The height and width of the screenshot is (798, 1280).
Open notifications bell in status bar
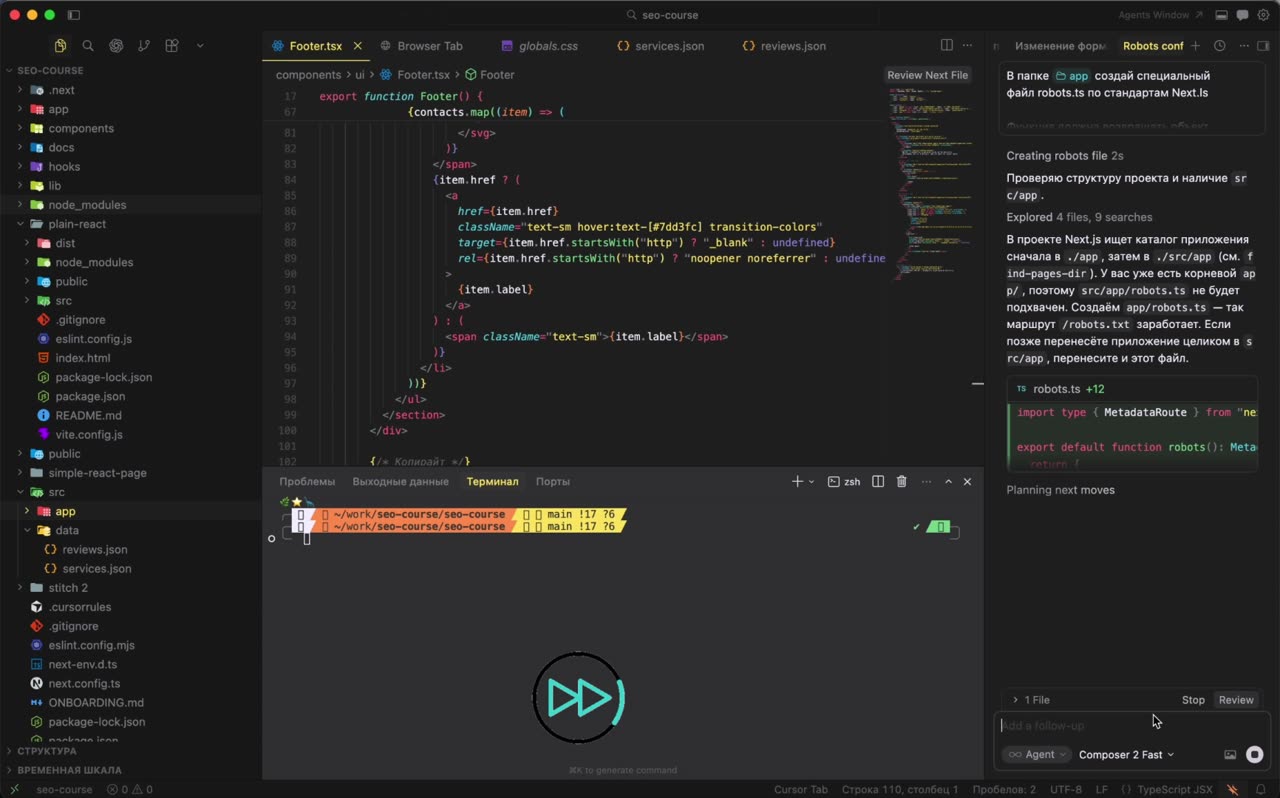1261,789
